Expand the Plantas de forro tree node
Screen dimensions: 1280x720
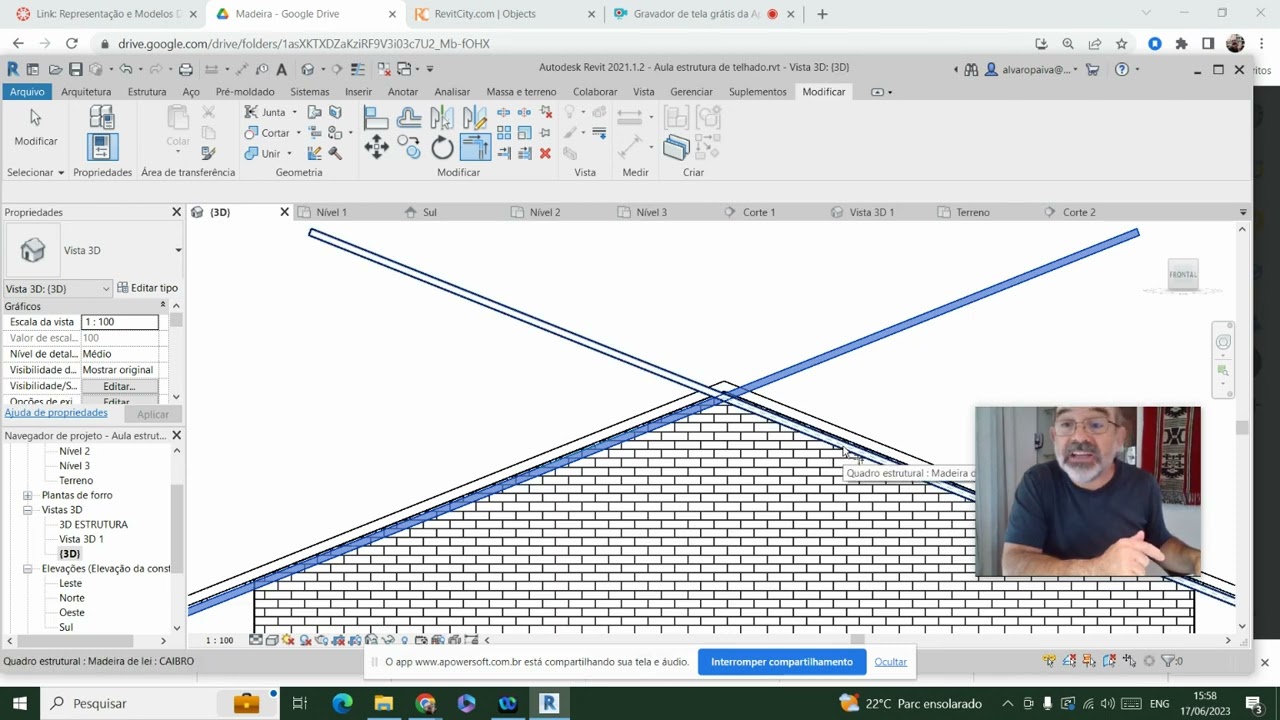(x=28, y=495)
